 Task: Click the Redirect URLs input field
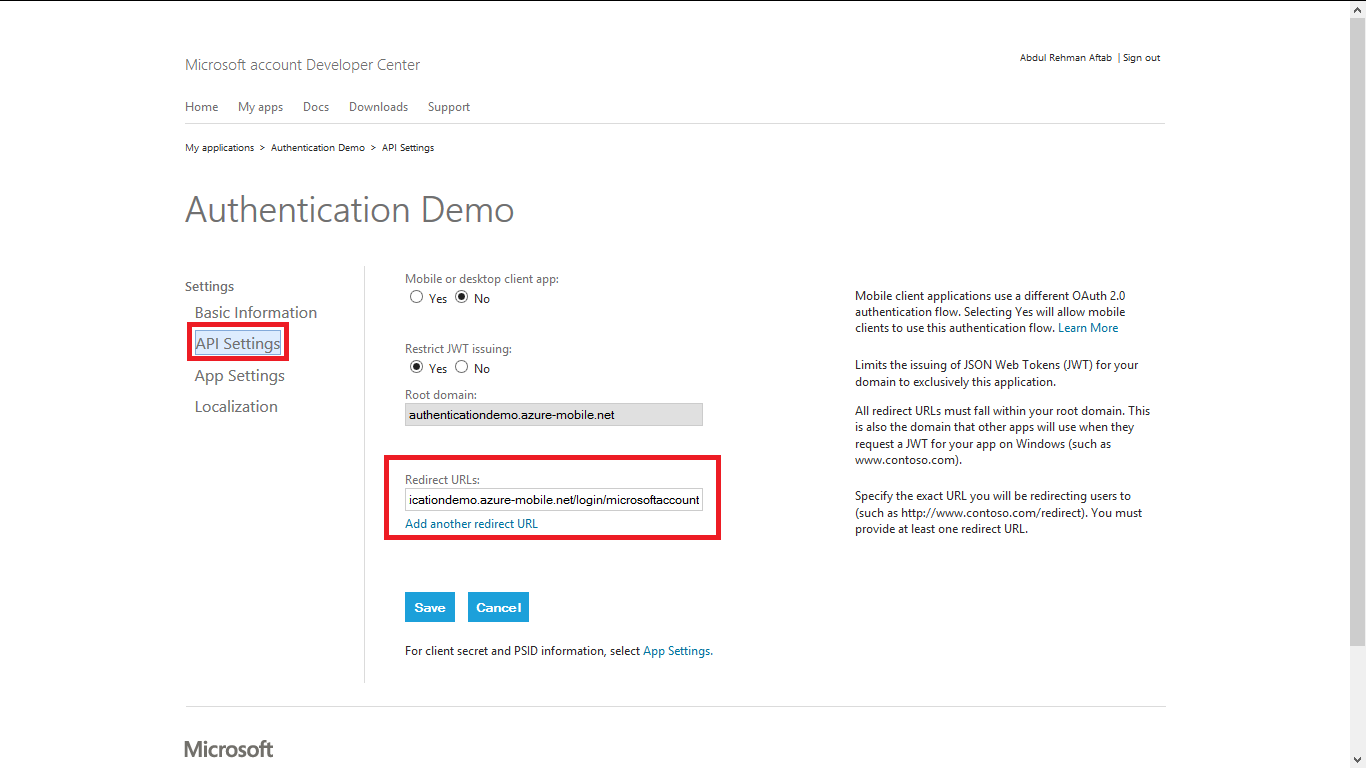(554, 499)
